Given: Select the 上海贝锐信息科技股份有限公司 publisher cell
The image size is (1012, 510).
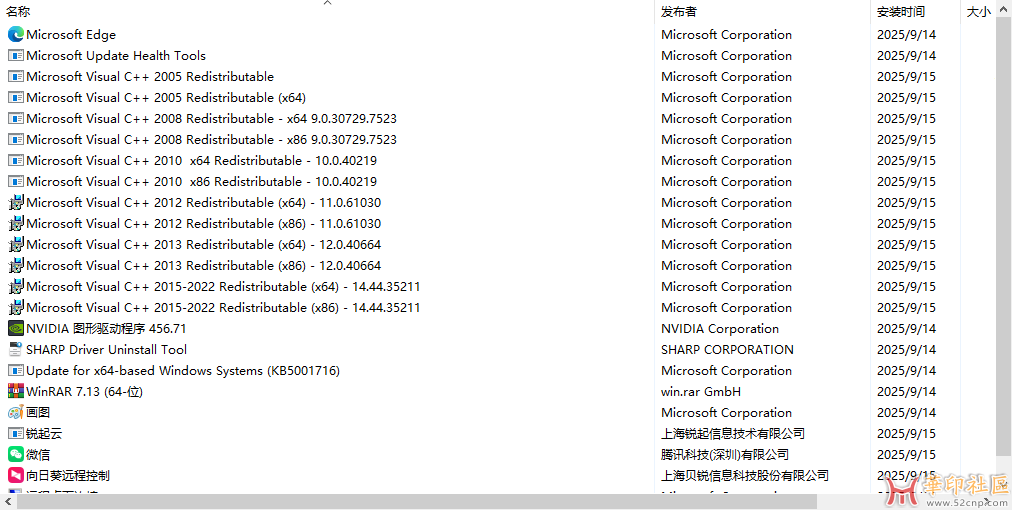Looking at the screenshot, I should coord(745,475).
